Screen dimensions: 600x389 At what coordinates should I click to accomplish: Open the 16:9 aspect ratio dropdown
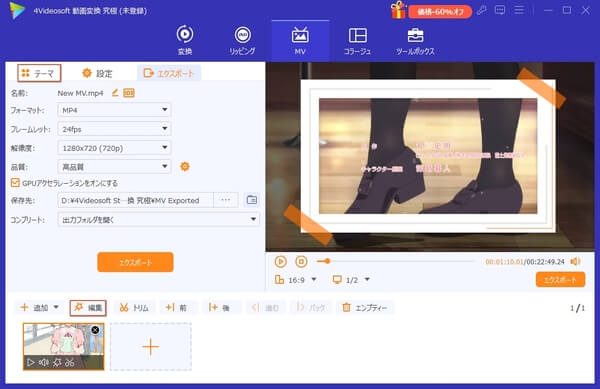(296, 280)
